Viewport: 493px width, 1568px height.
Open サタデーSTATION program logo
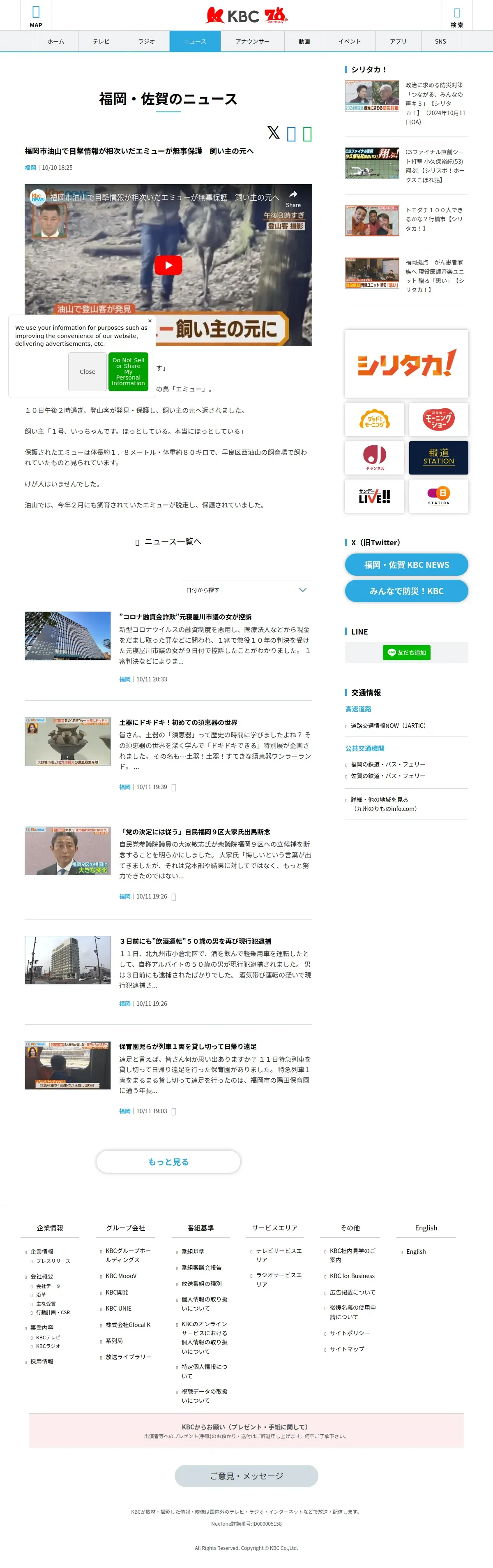tap(438, 496)
